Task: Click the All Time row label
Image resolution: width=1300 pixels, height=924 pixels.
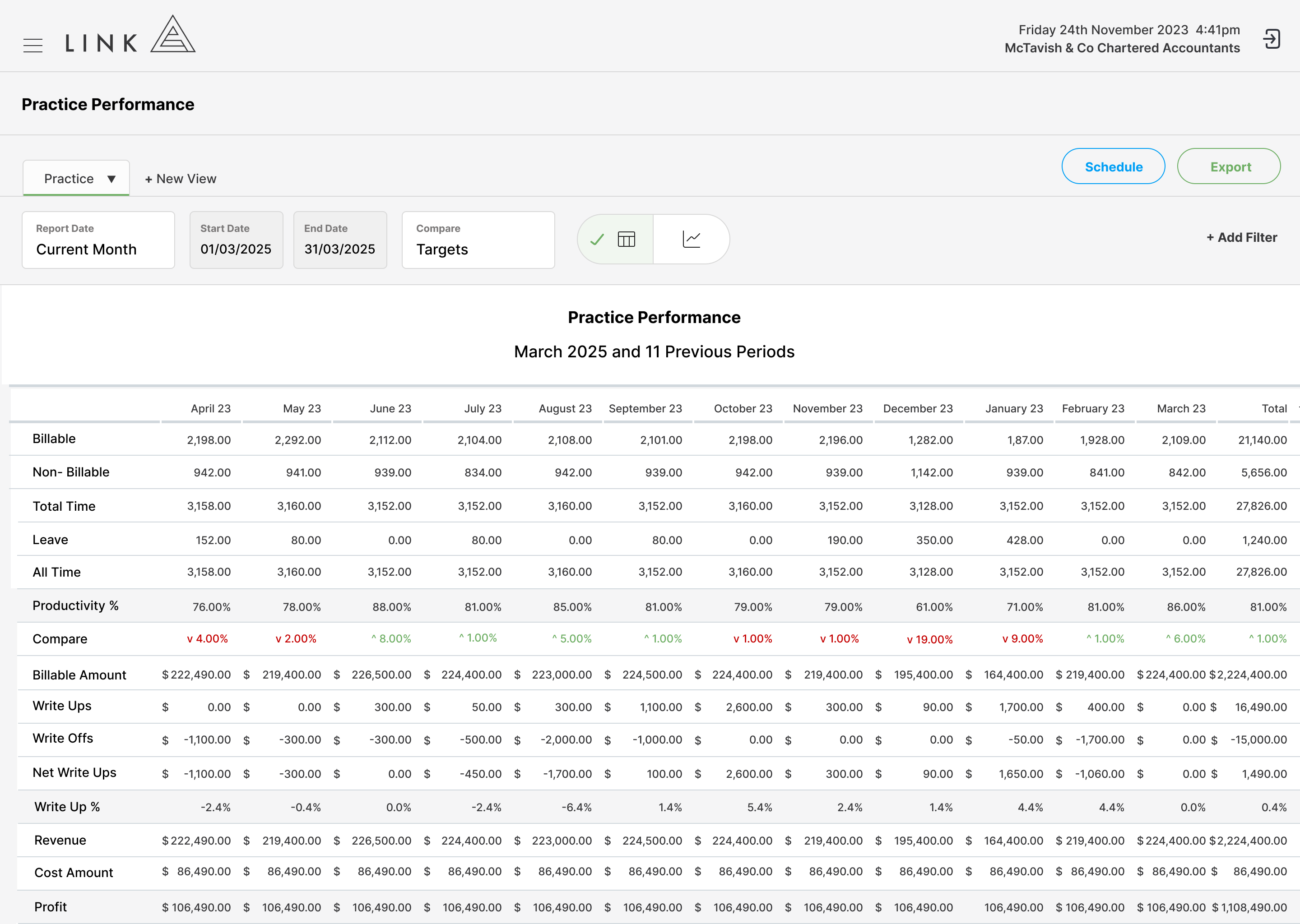Action: click(x=56, y=573)
